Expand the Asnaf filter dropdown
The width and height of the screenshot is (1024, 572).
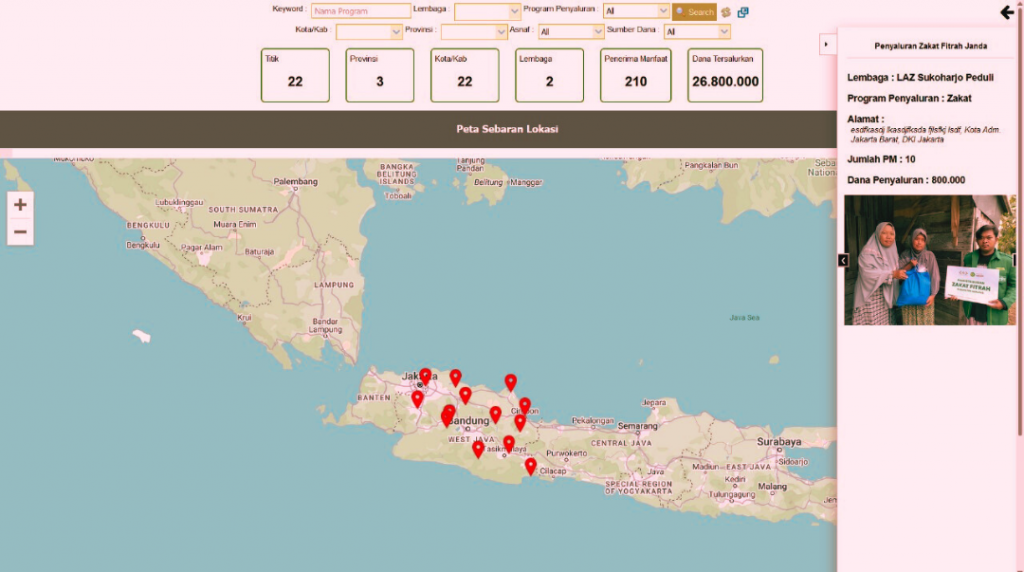point(570,32)
